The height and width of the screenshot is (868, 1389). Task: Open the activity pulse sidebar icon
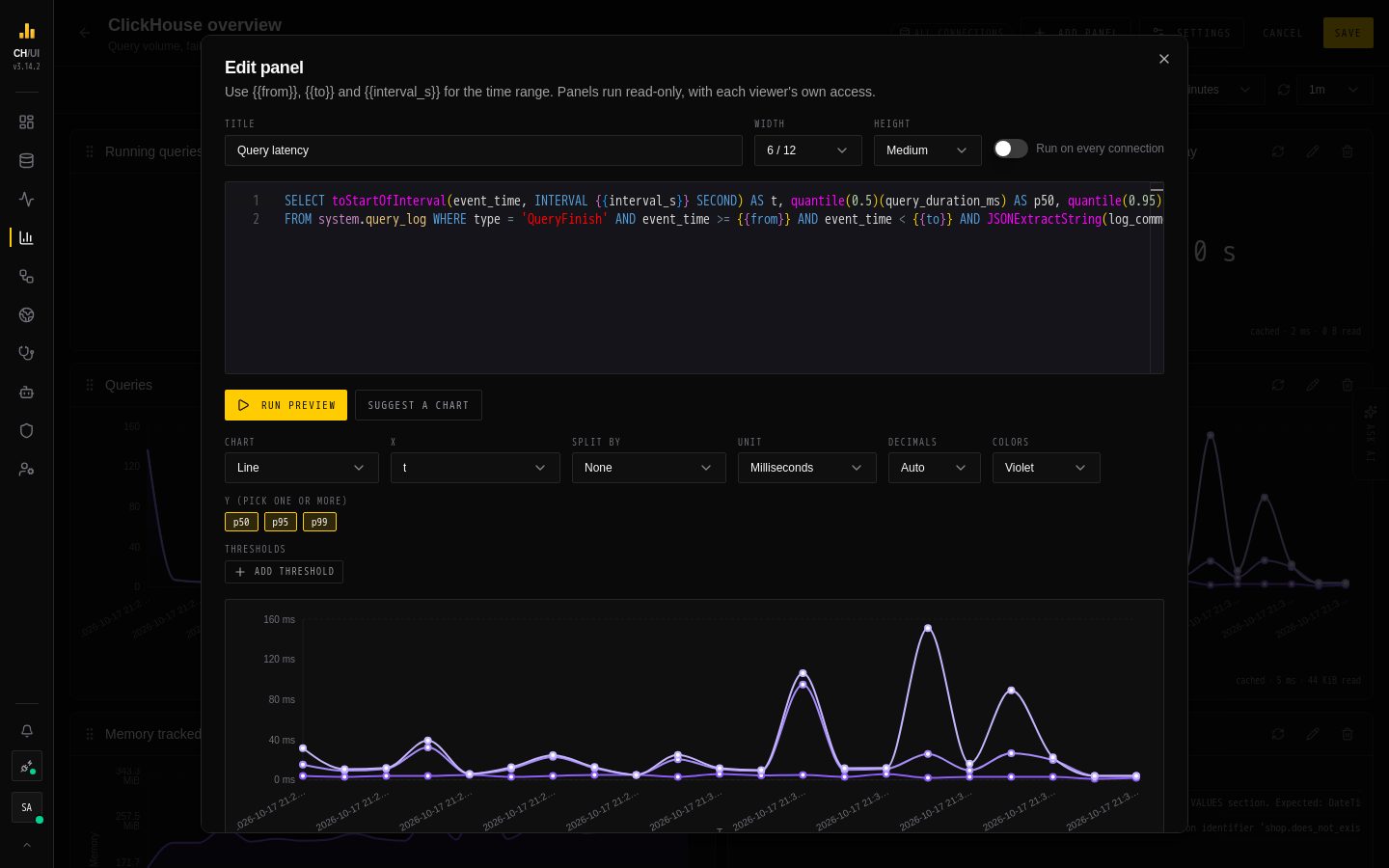click(26, 200)
